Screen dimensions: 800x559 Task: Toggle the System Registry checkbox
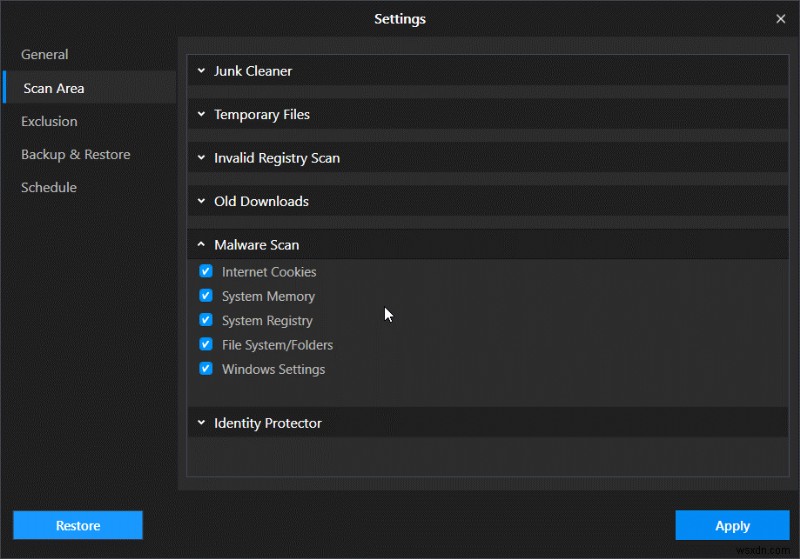[206, 320]
